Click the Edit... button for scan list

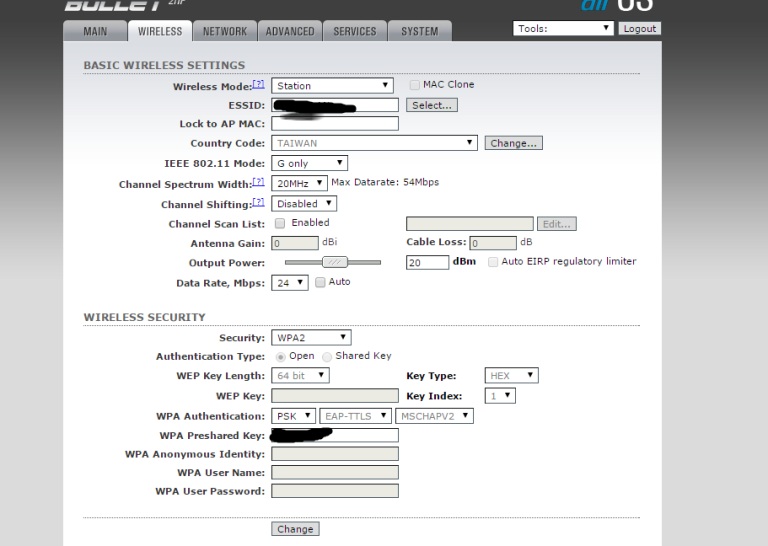pyautogui.click(x=556, y=224)
